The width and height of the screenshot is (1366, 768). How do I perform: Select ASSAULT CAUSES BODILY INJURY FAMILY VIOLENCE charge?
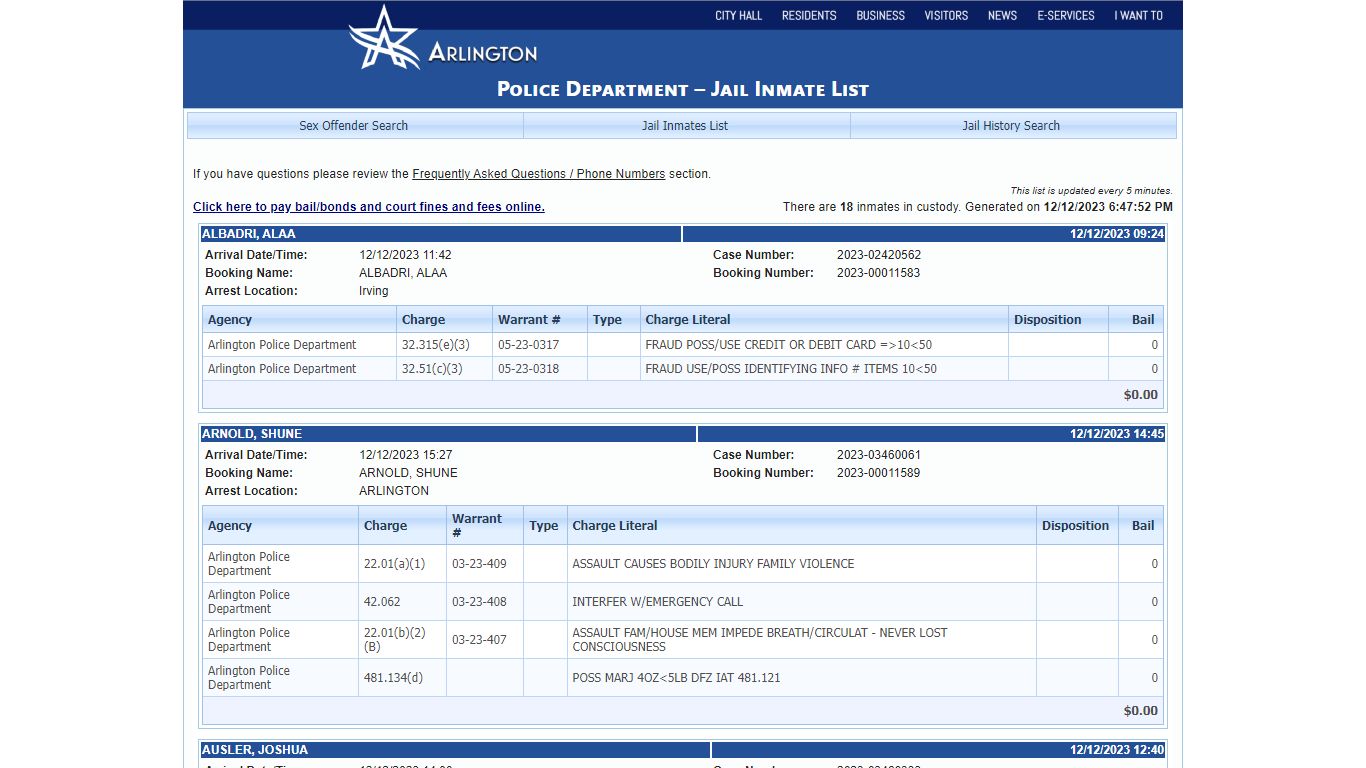click(x=713, y=564)
